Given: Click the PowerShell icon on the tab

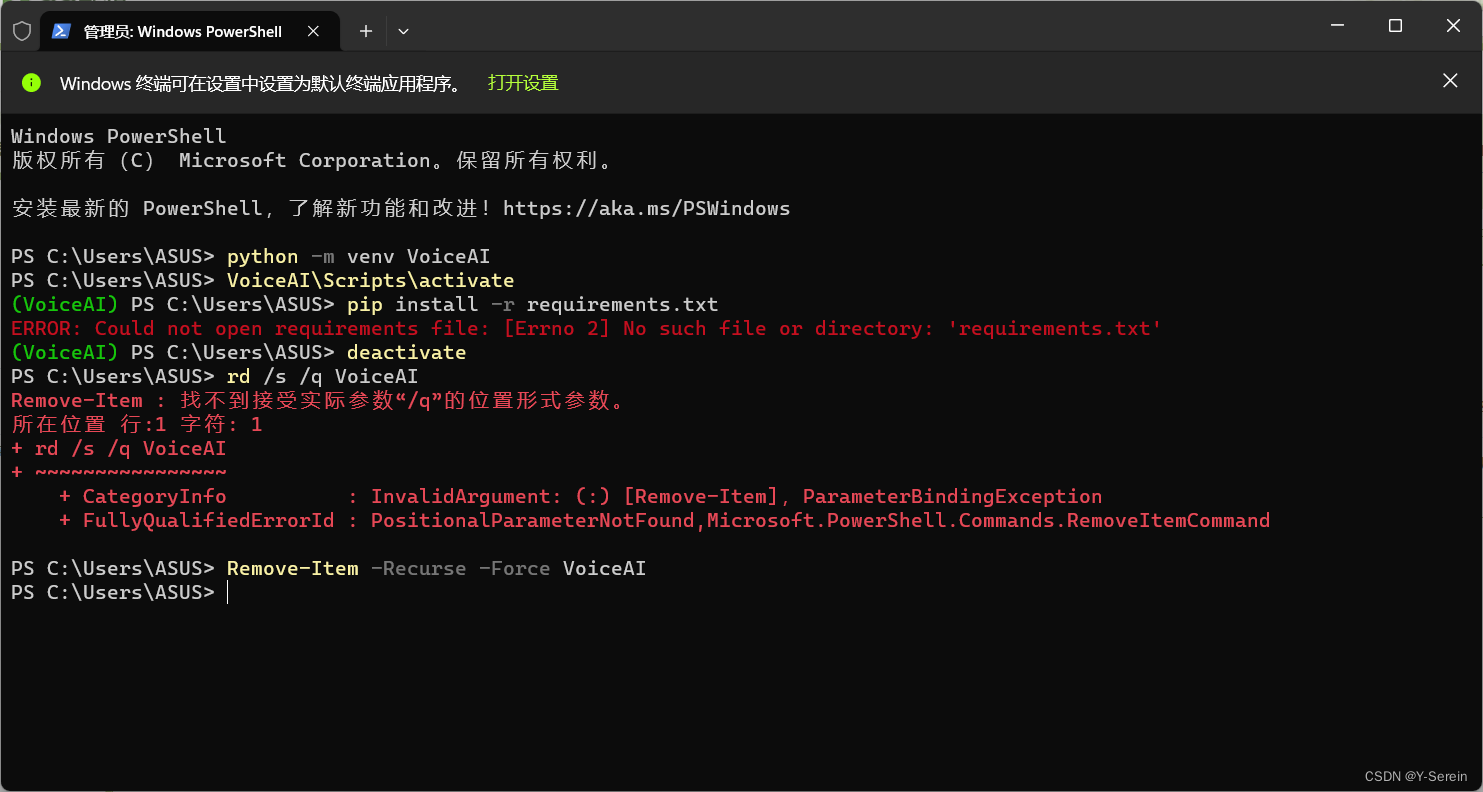Looking at the screenshot, I should 61,31.
